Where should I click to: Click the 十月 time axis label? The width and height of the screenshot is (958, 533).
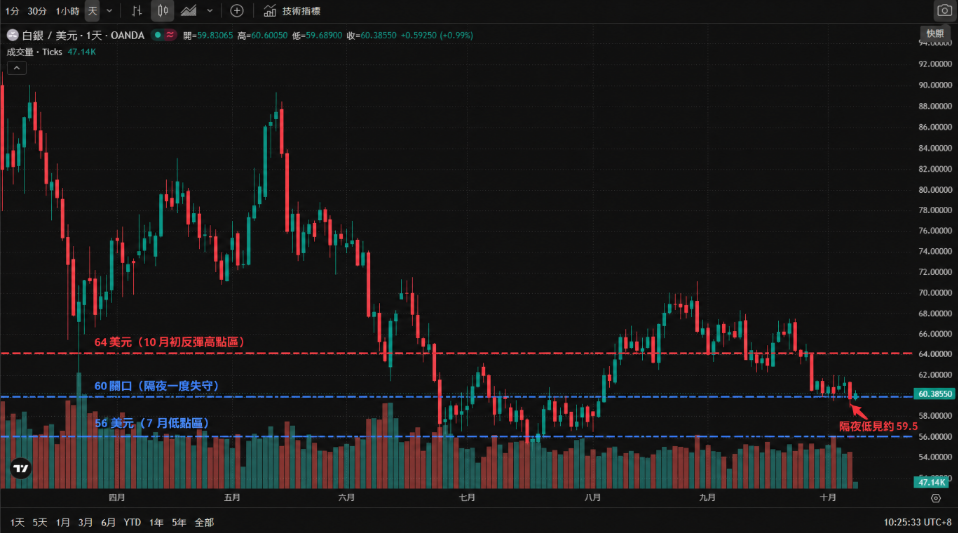click(828, 498)
